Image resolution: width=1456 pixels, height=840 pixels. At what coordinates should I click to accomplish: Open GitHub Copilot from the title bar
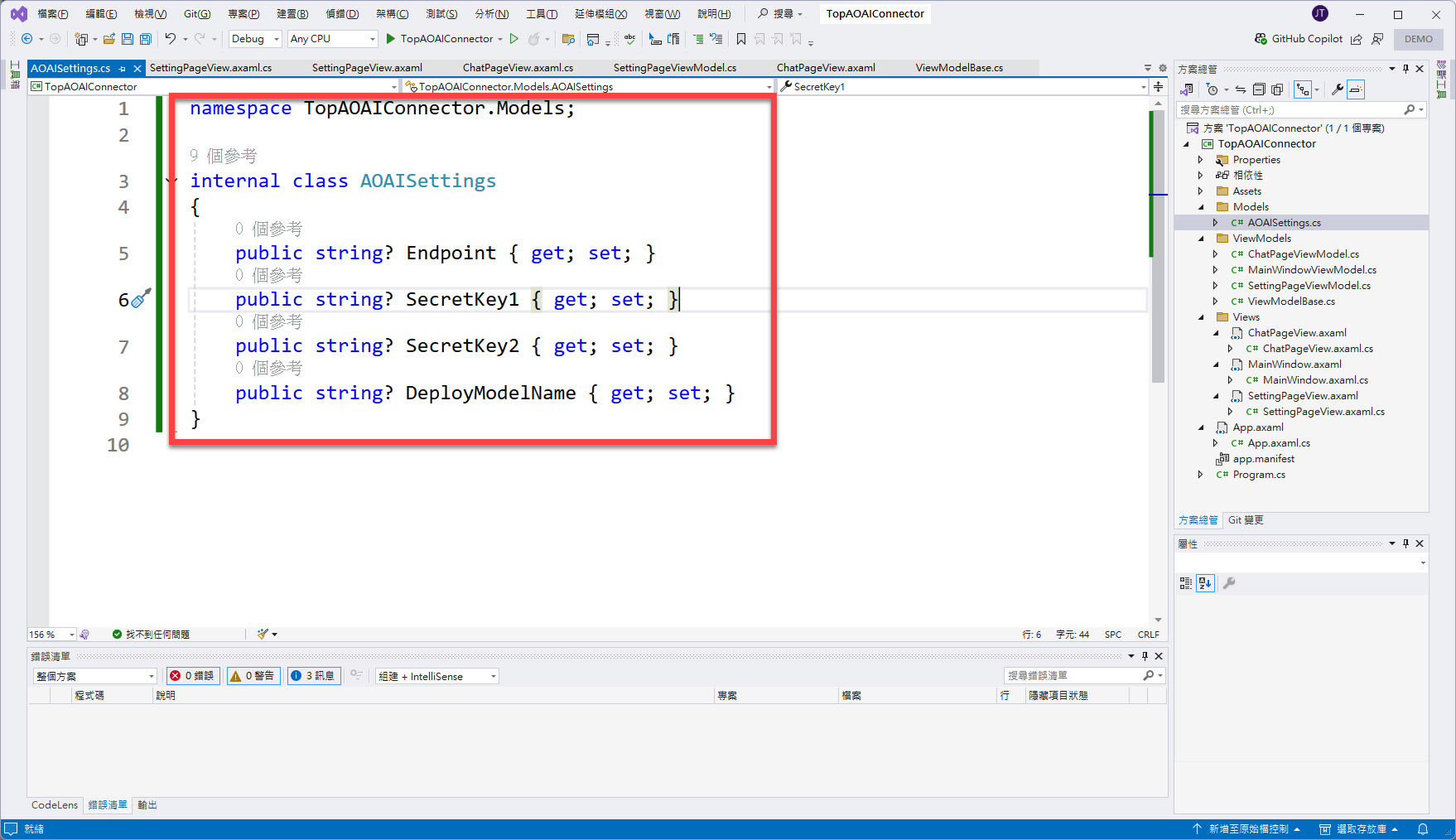1299,39
